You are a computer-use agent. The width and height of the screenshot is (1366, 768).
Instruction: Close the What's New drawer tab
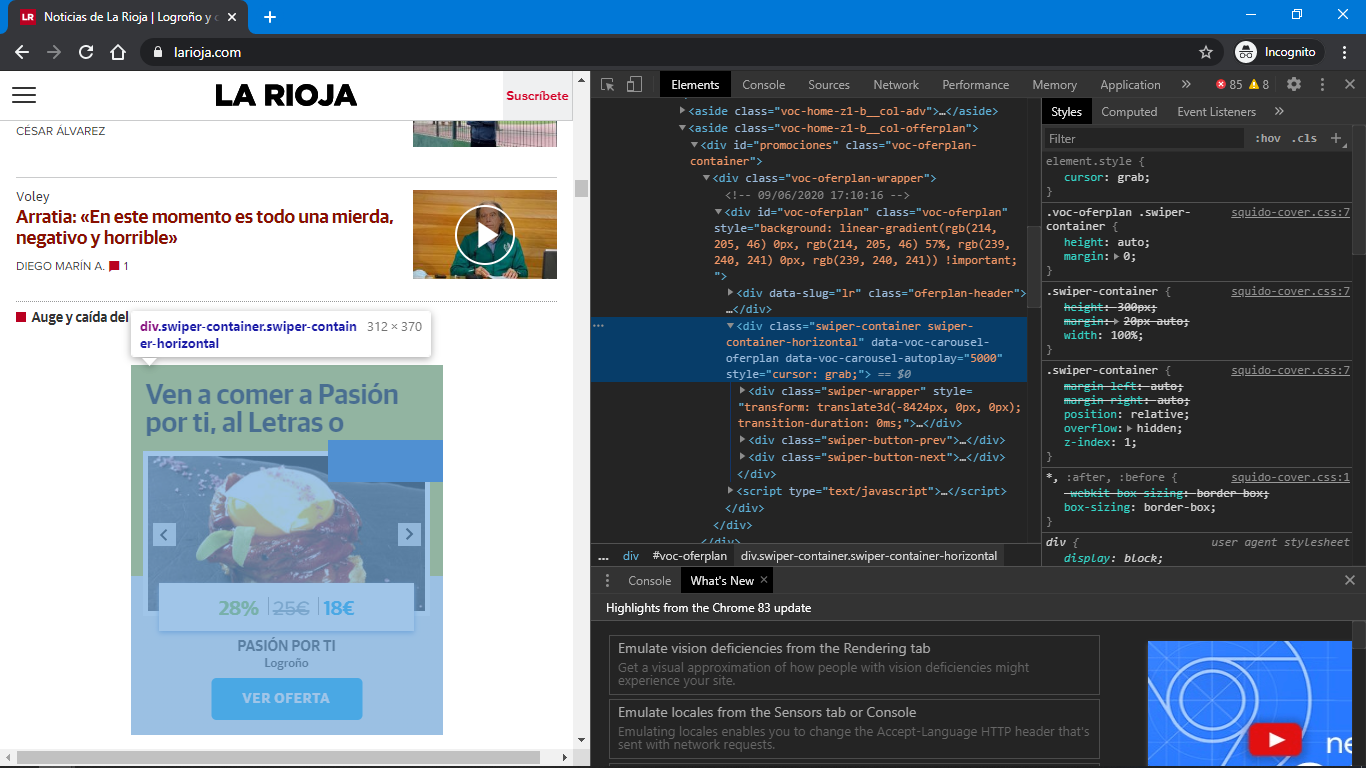click(x=764, y=580)
